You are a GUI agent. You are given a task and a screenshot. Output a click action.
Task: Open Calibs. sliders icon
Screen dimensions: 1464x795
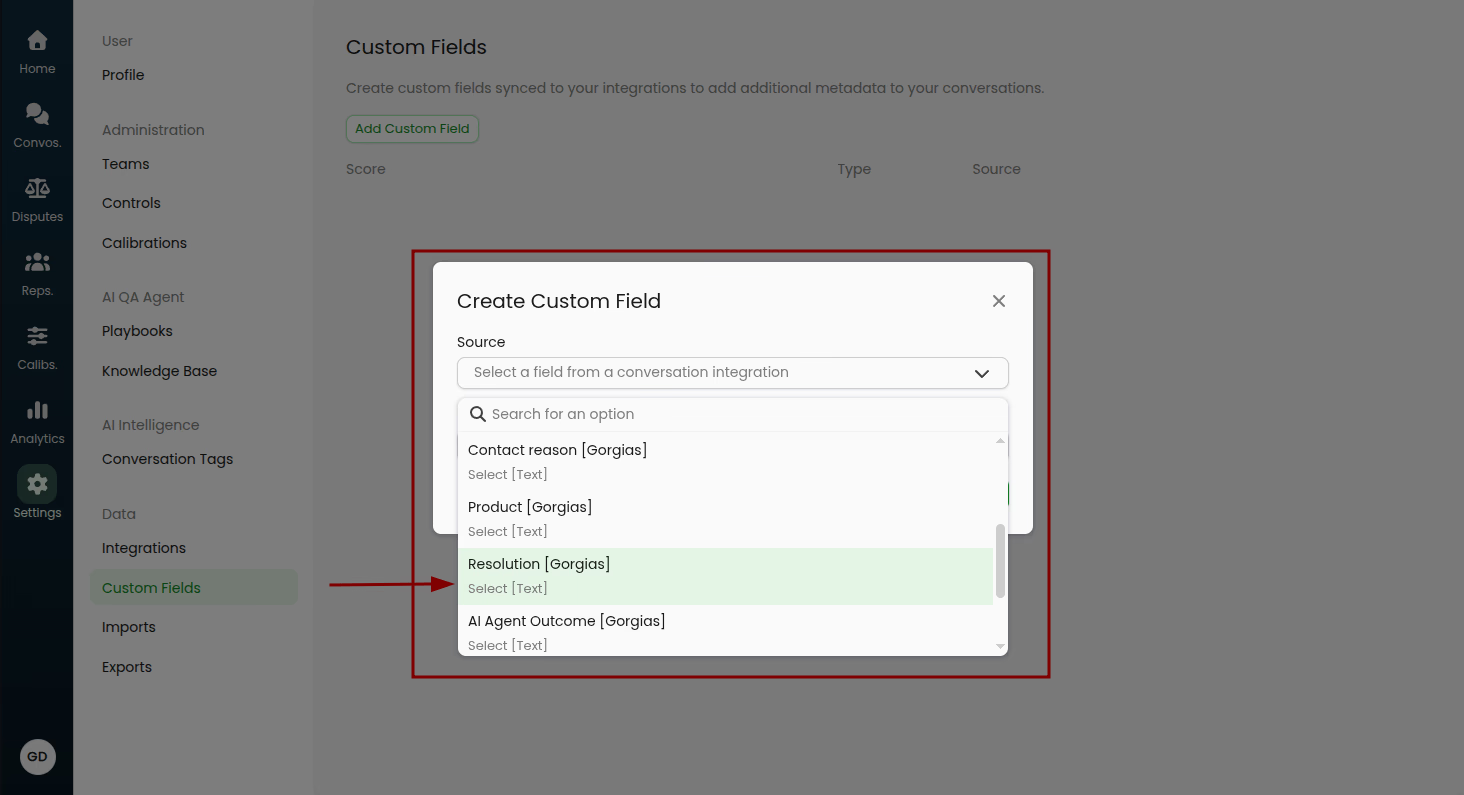coord(37,338)
